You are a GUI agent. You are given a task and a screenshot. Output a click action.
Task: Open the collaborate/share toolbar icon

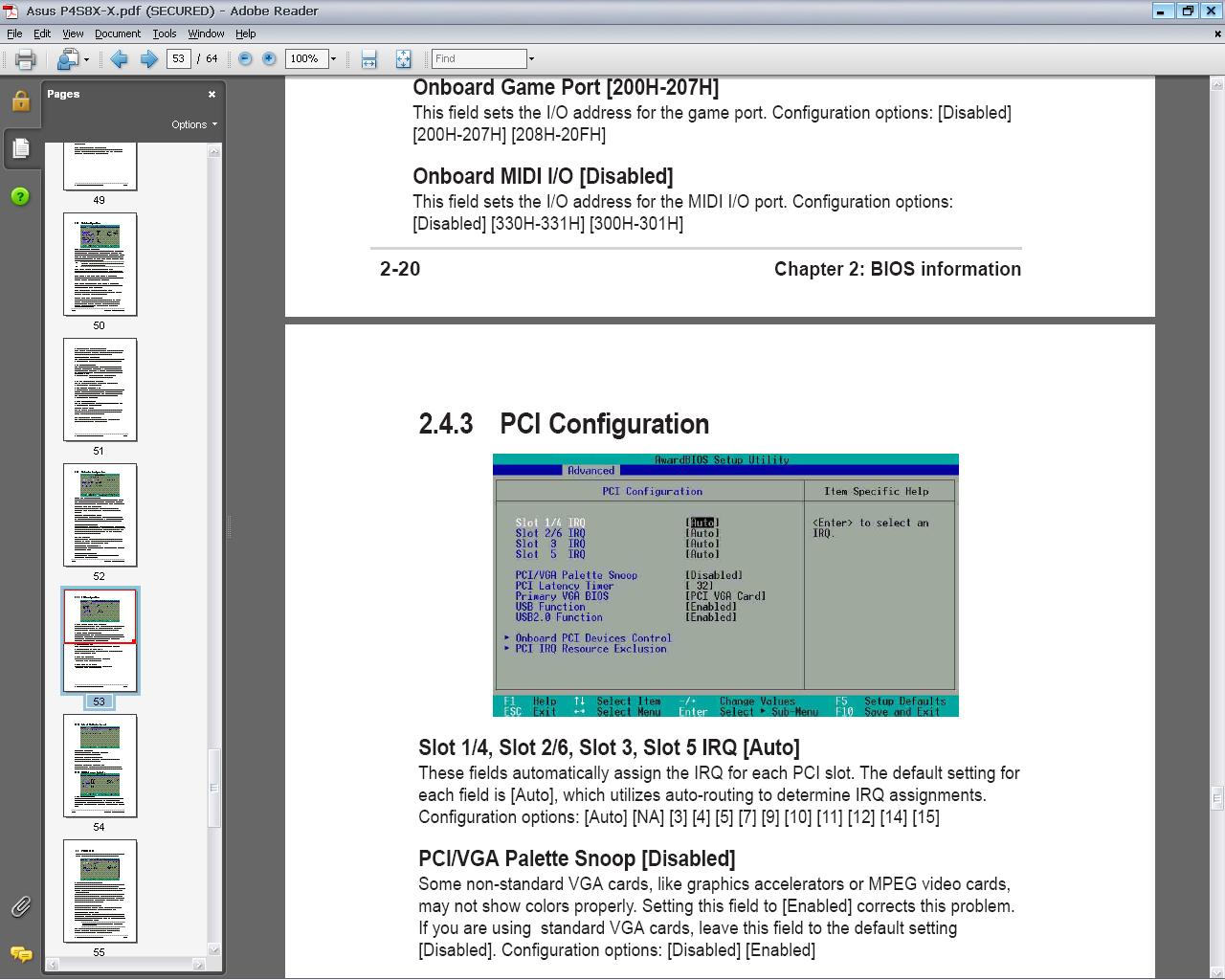tap(67, 59)
